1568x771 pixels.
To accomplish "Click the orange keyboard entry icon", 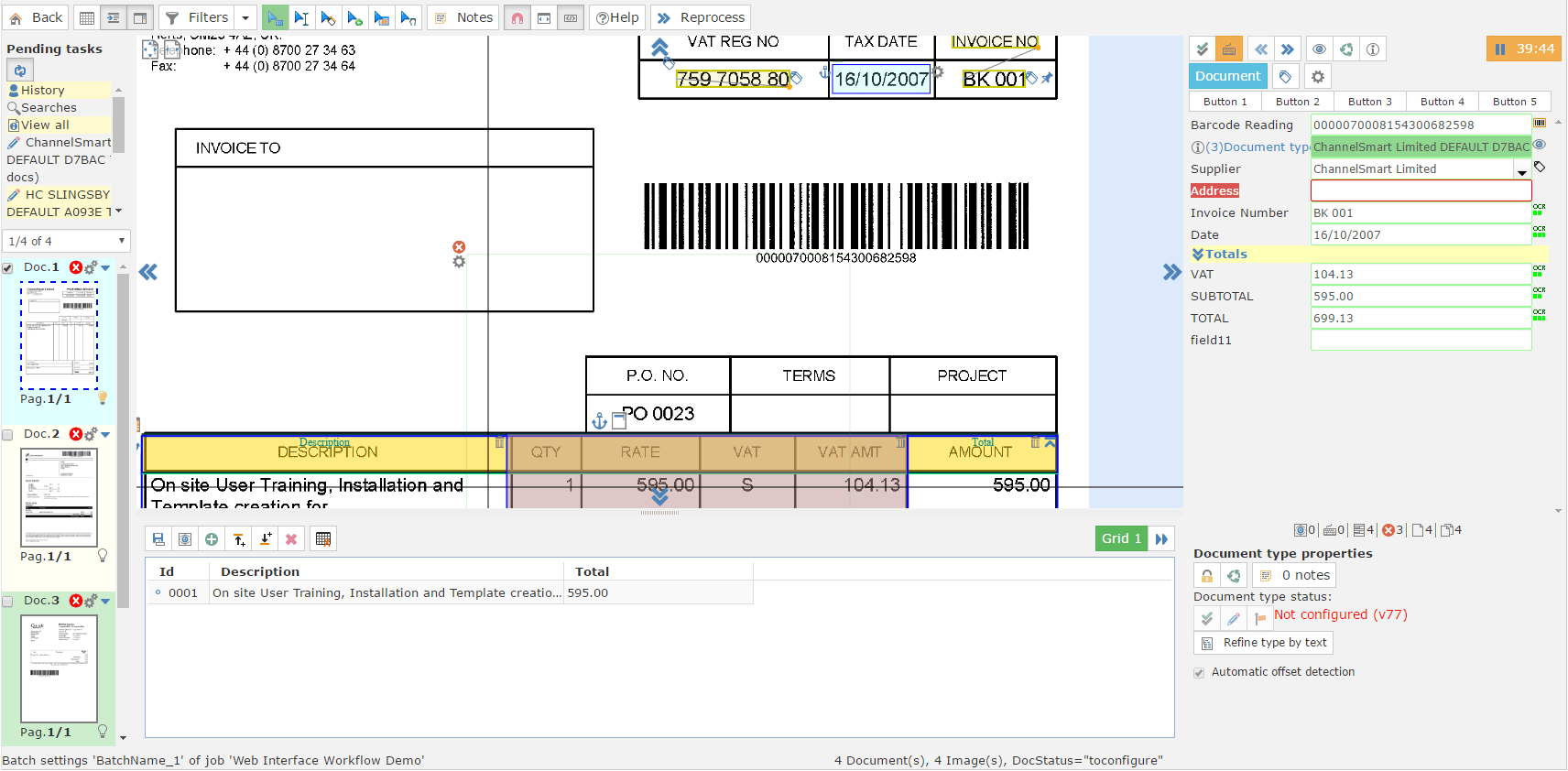I will [x=1229, y=49].
